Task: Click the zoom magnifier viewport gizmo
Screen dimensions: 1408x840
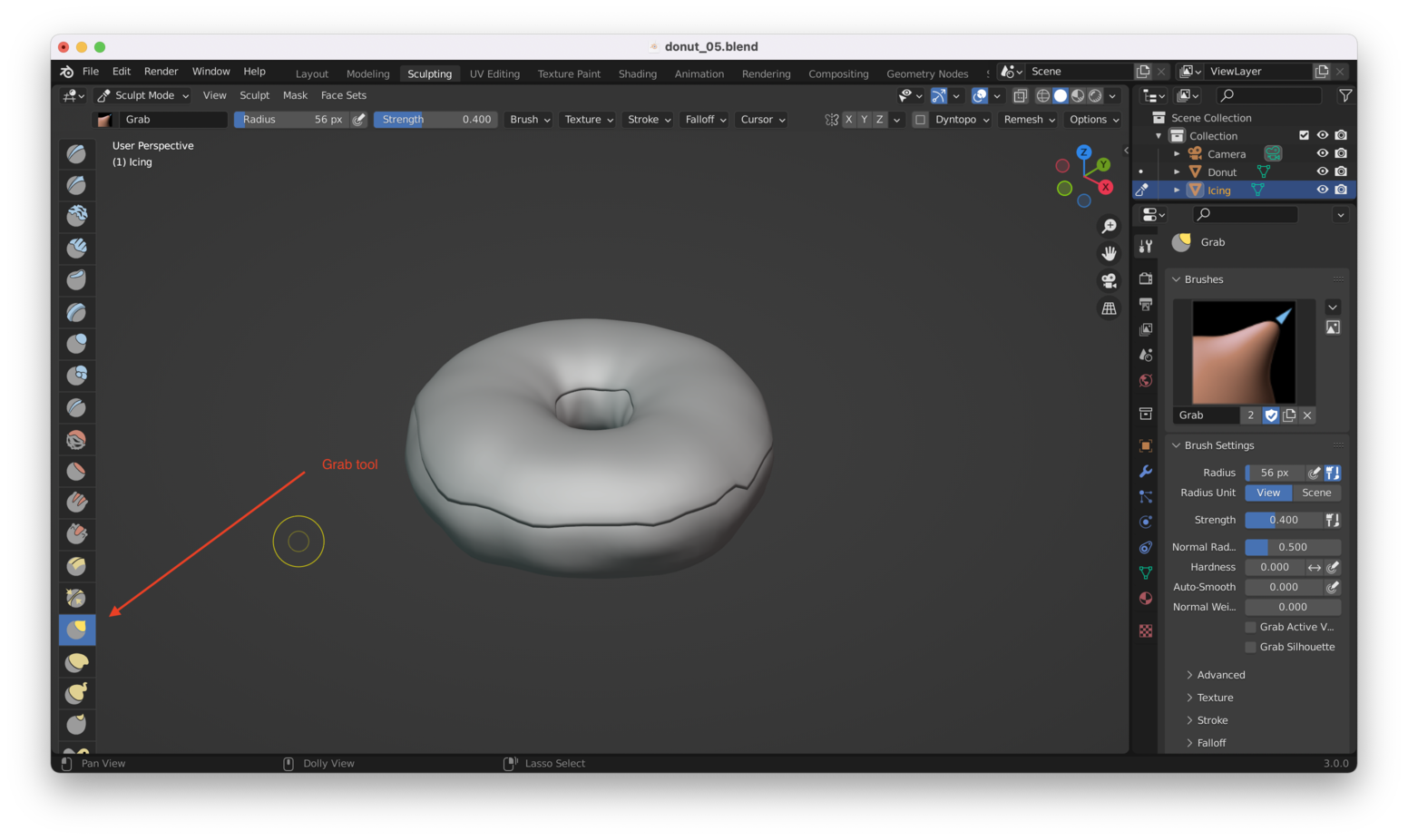Action: [1109, 226]
